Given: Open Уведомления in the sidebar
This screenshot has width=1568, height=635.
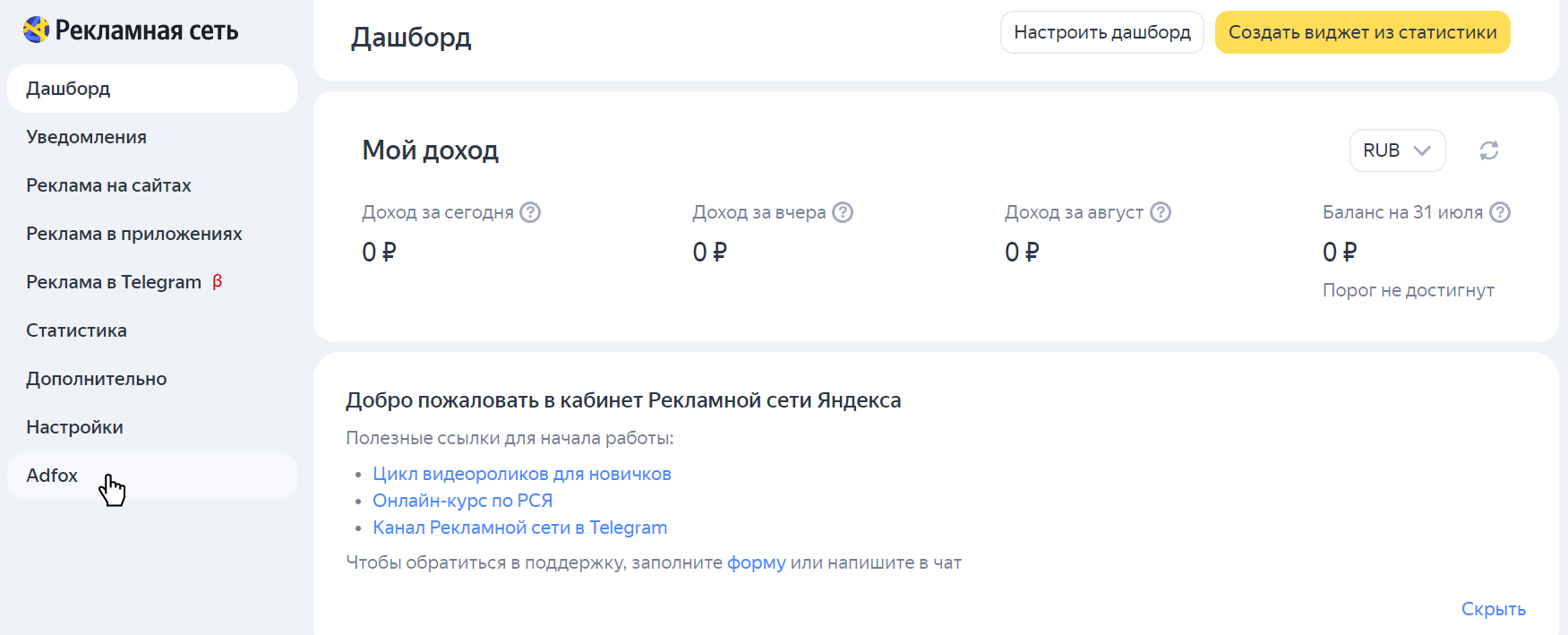Looking at the screenshot, I should (152, 137).
